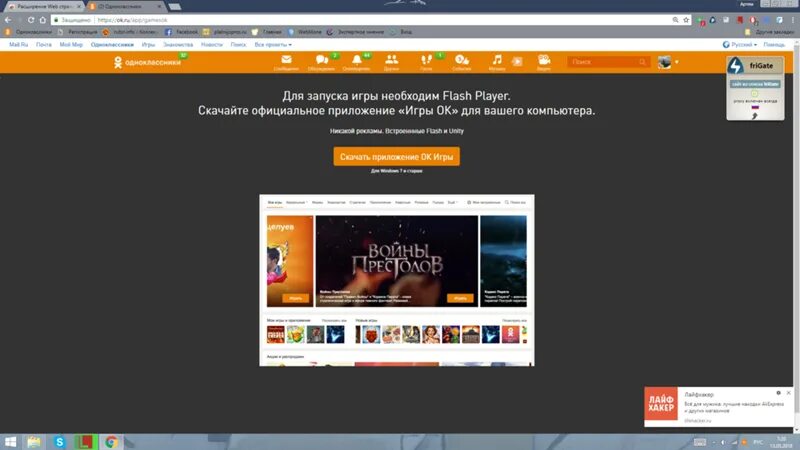
Task: Open Русский language dropdown
Action: [740, 45]
